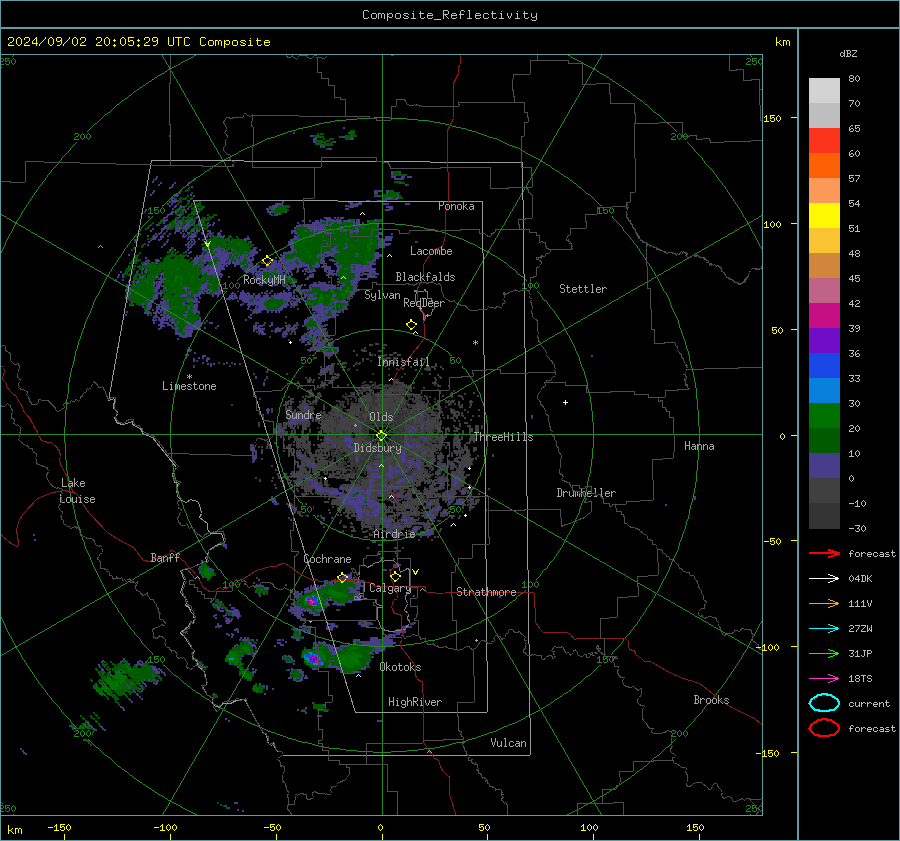This screenshot has width=900, height=841.
Task: Click the Stettler city label
Action: 583,289
